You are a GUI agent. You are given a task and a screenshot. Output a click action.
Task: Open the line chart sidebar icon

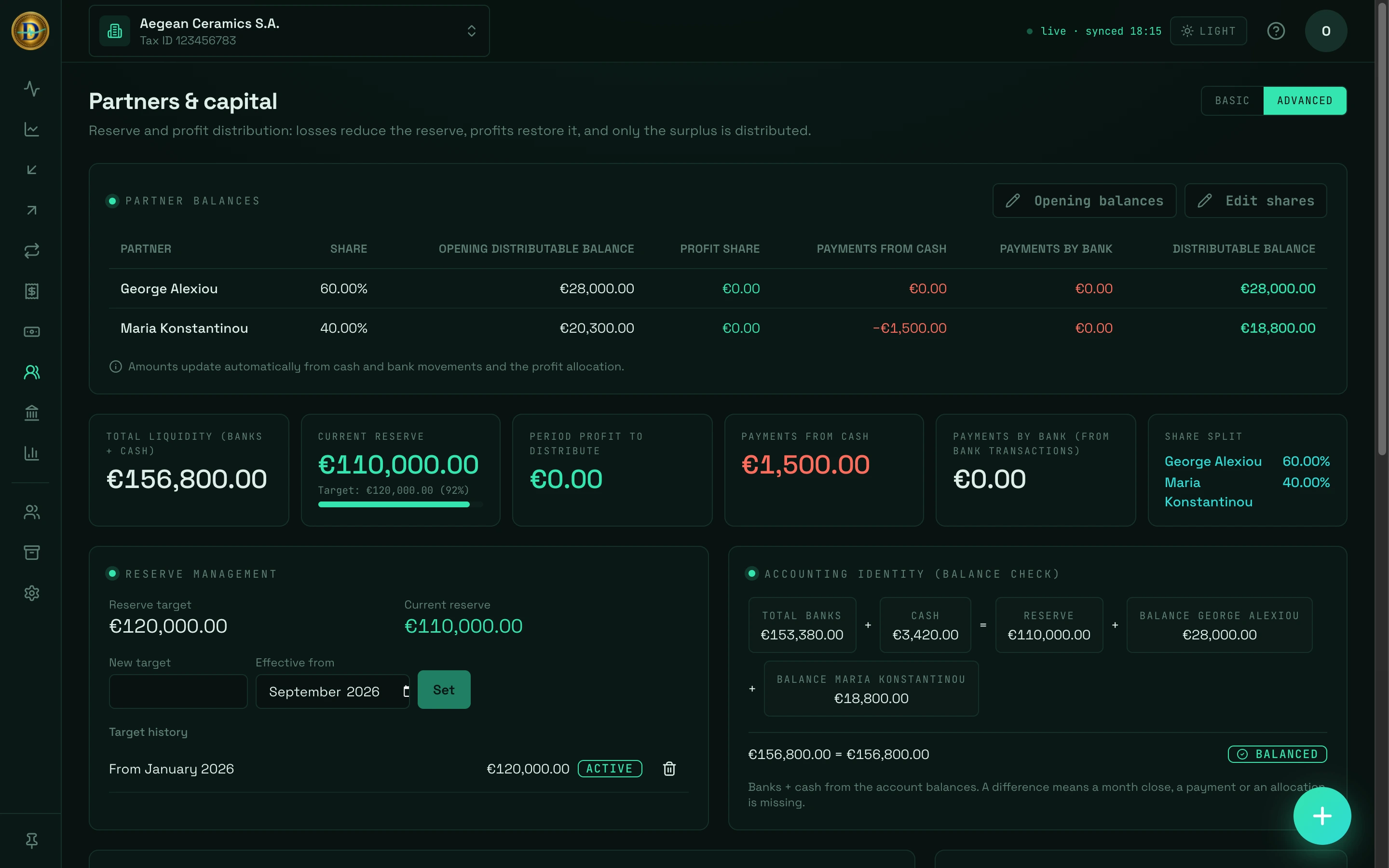pos(31,129)
